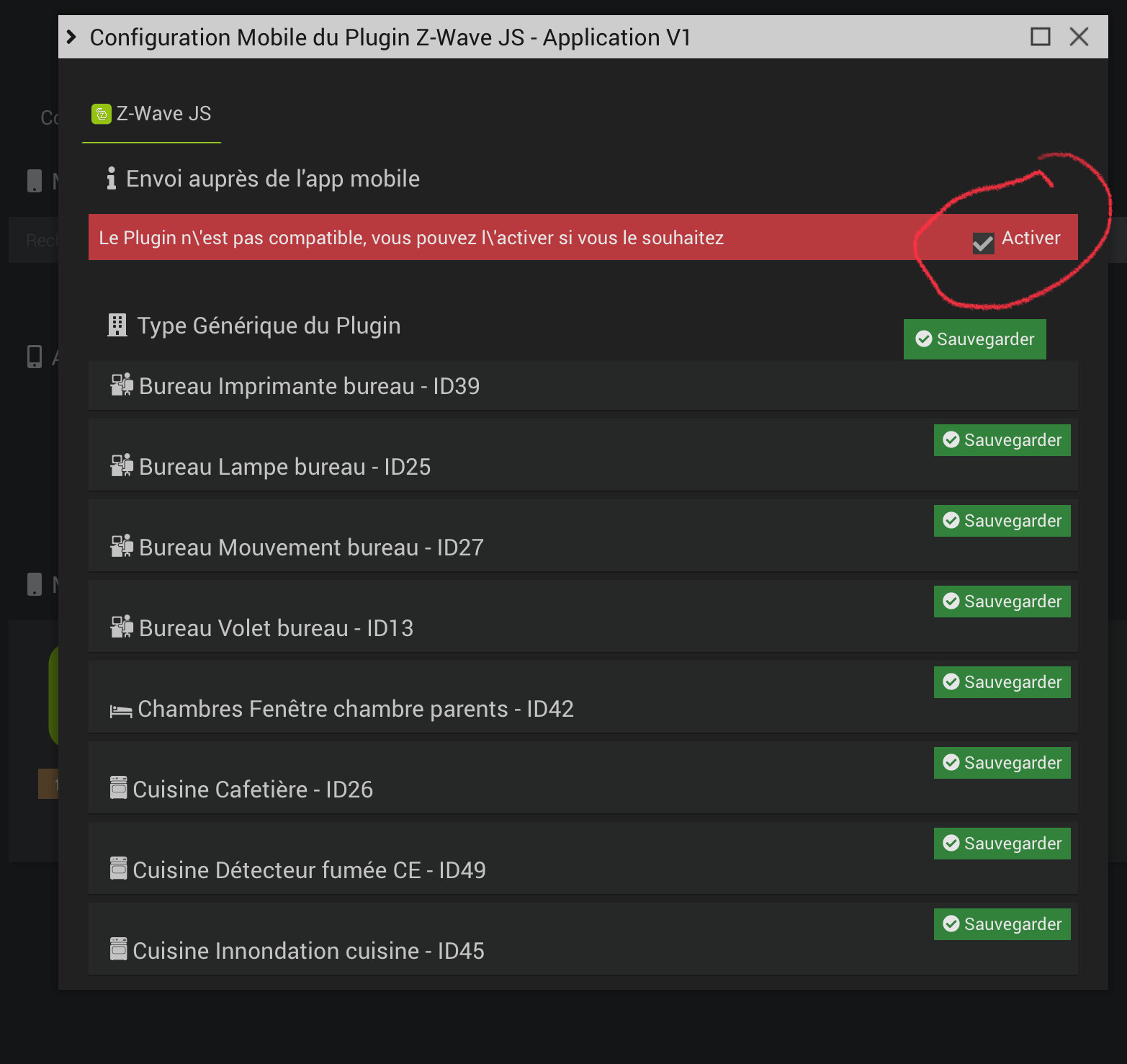Click the office icon beside Bureau Volet bureau
This screenshot has height=1064, width=1127.
pos(122,627)
